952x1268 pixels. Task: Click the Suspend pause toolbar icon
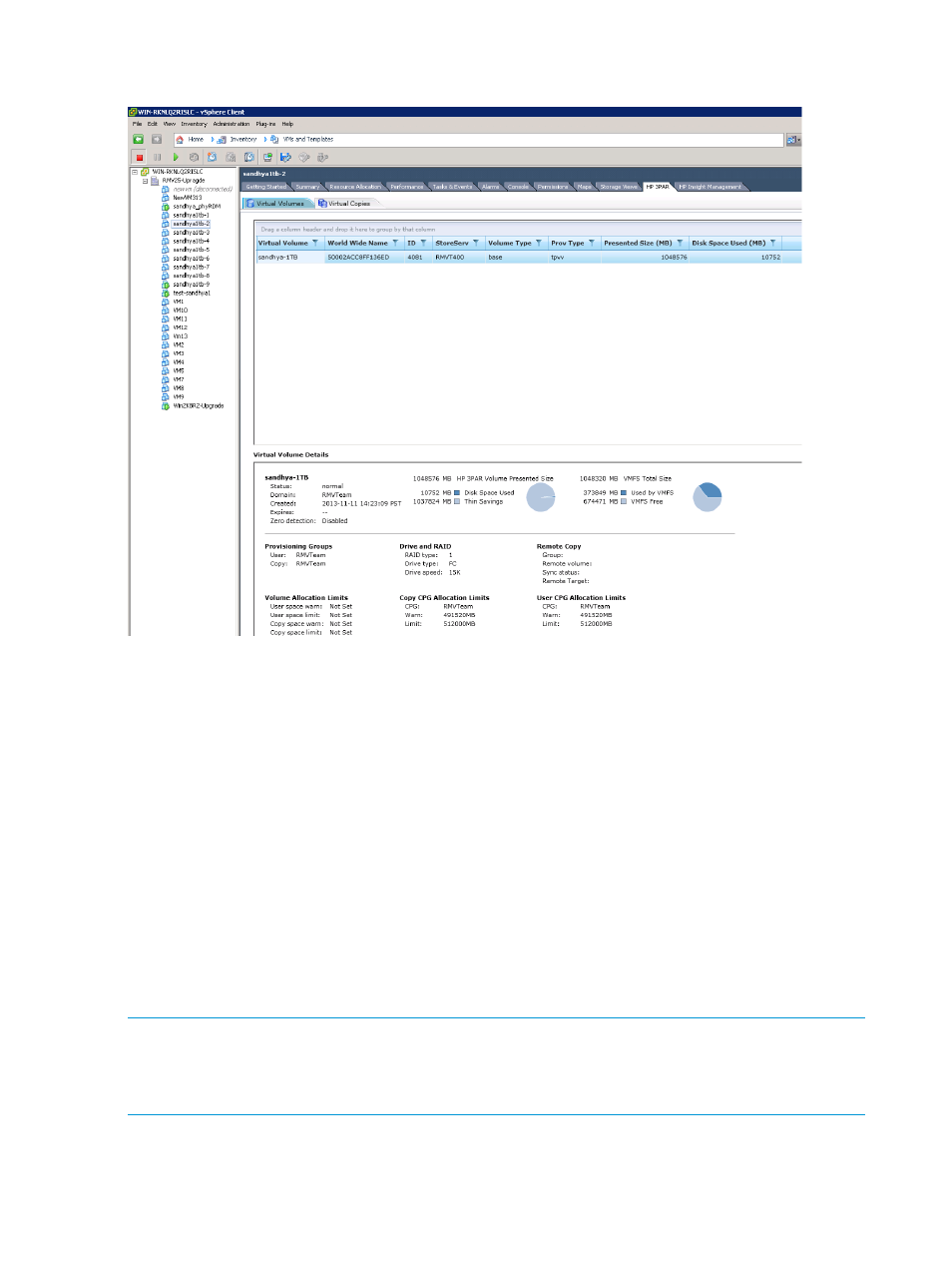[157, 157]
